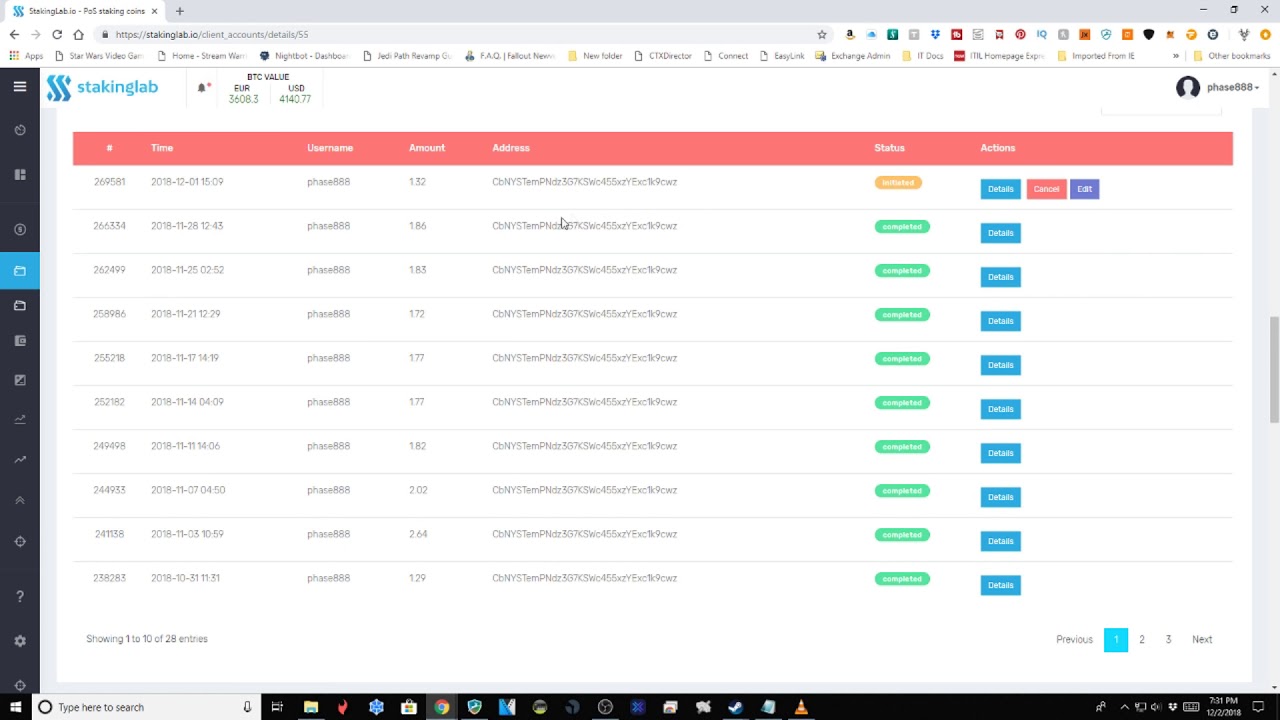
Task: Open the Exchange Admin bookmark
Action: (x=852, y=56)
